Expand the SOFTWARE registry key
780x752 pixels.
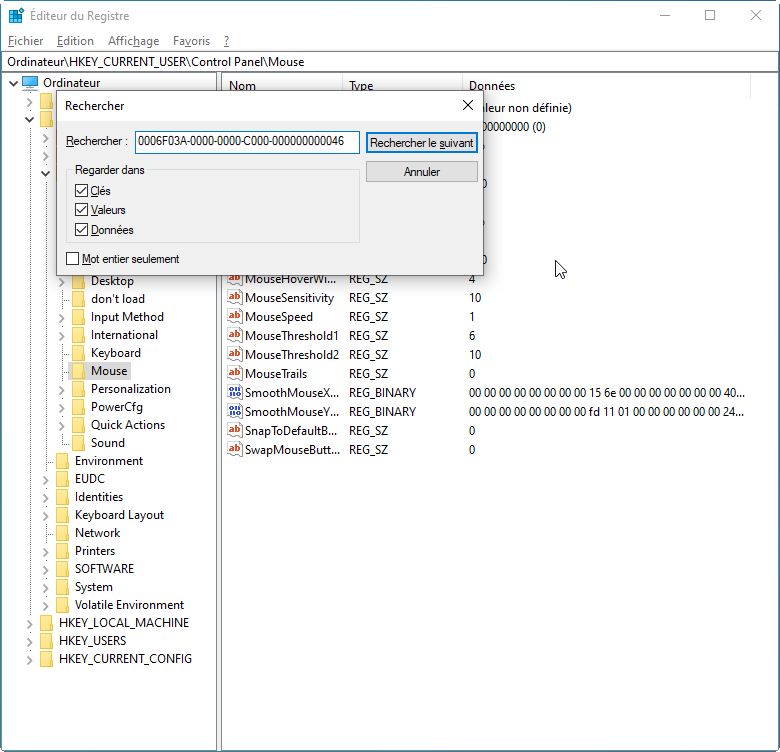pos(46,569)
